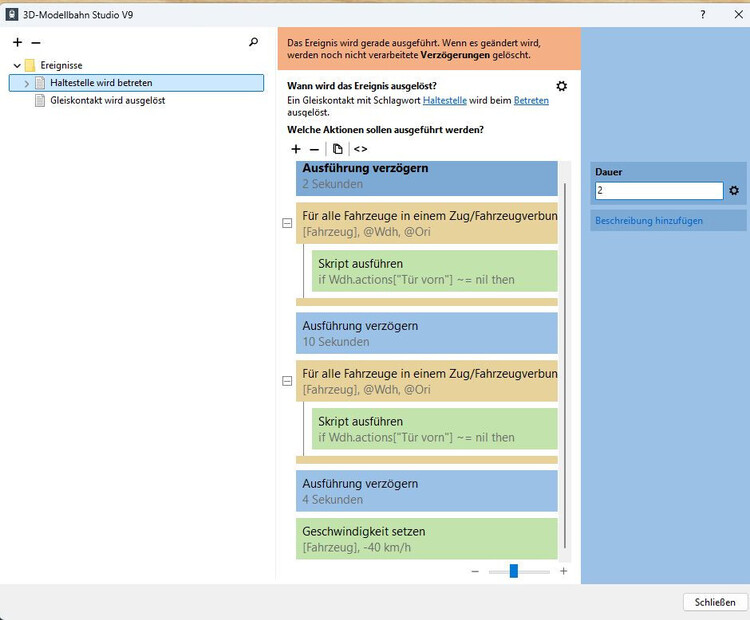Screen dimensions: 750x620
Task: Select the 4 Sekunden delay action
Action: [427, 491]
